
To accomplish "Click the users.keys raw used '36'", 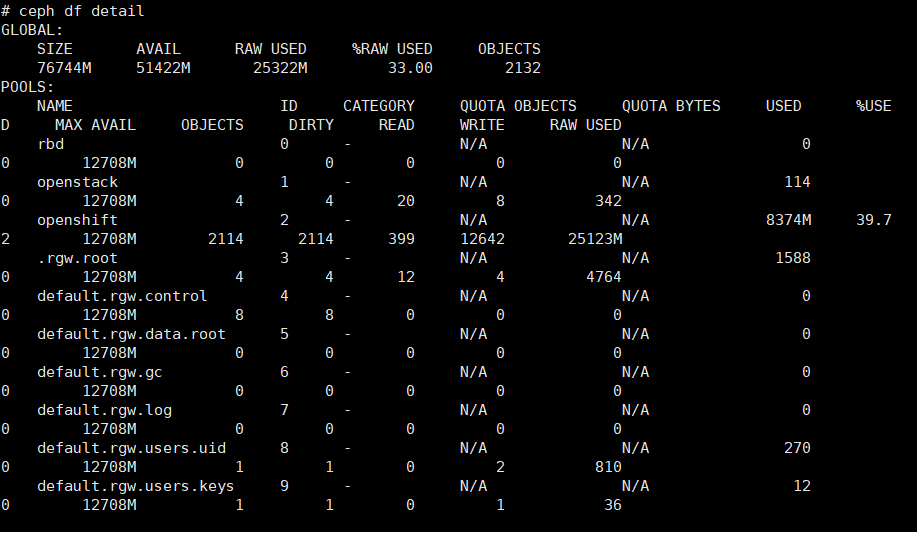I will tap(613, 505).
